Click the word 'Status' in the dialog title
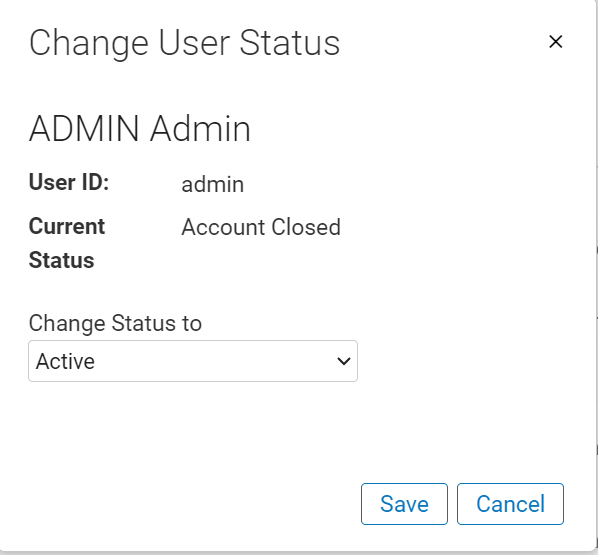Viewport: 598px width, 555px height. coord(290,43)
